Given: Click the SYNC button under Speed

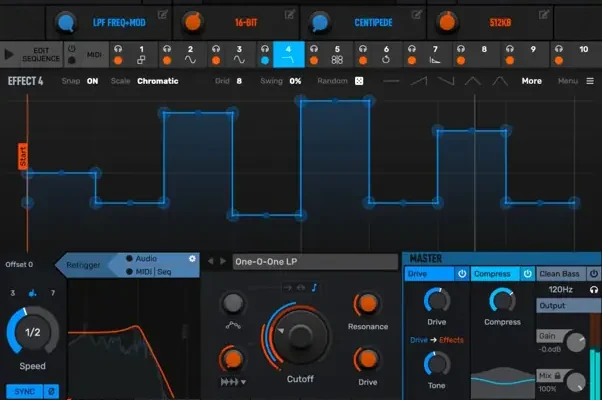Looking at the screenshot, I should point(24,390).
